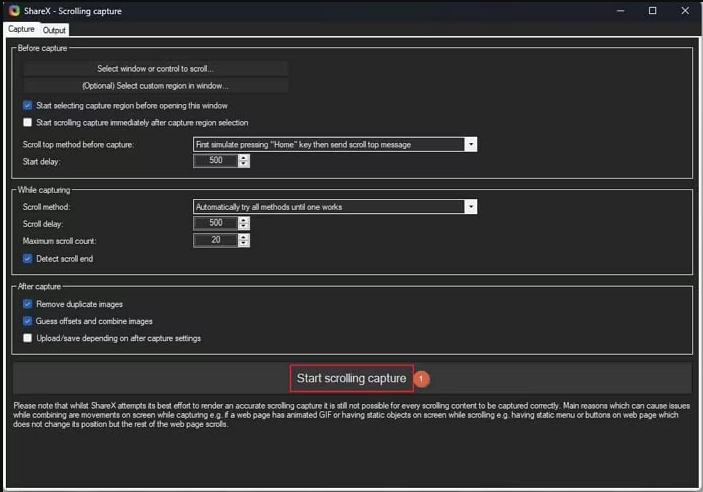
Task: Uncheck Start selecting capture region before opening
Action: (27, 105)
